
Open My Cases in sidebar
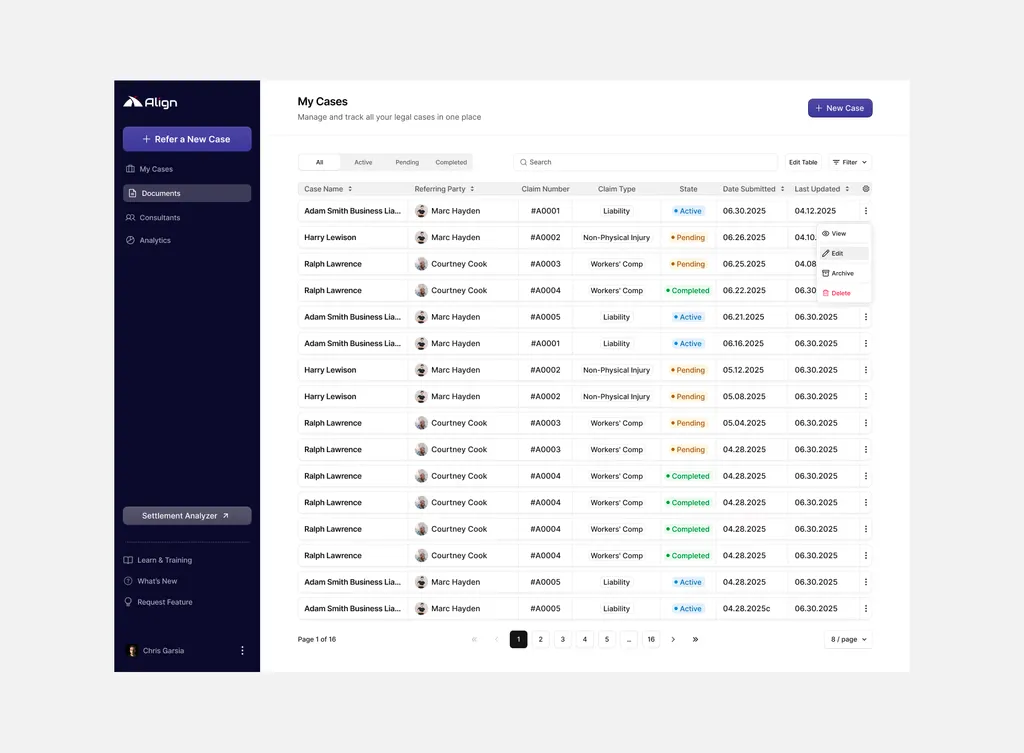tap(150, 169)
